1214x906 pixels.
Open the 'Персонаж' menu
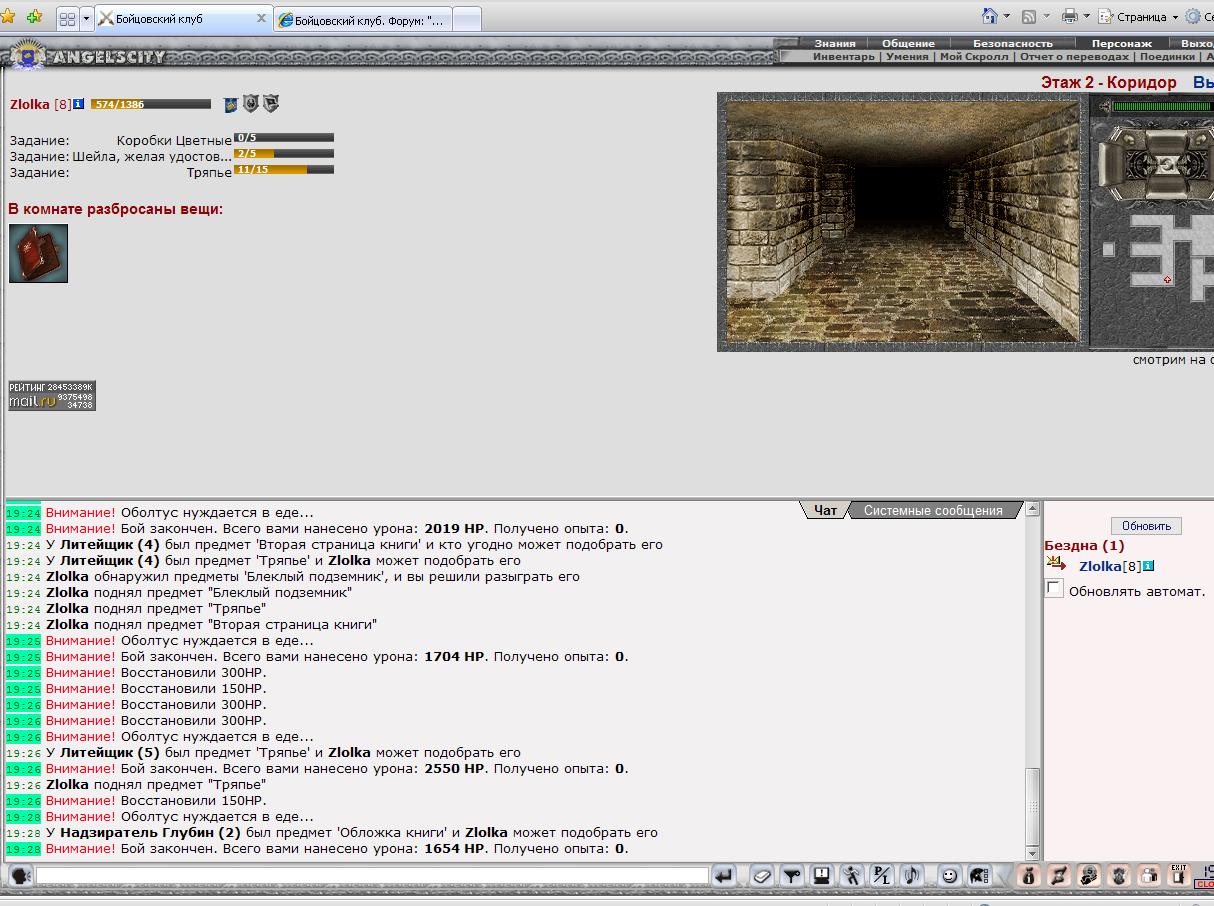pos(1121,43)
